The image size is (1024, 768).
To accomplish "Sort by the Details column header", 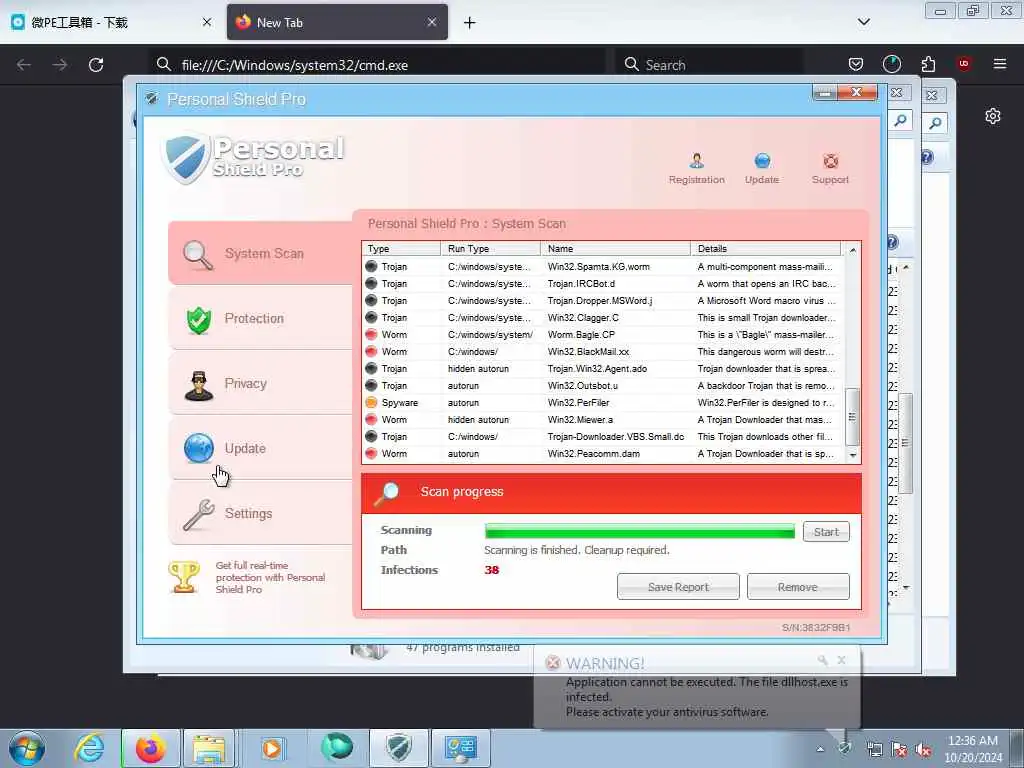I will [x=765, y=249].
